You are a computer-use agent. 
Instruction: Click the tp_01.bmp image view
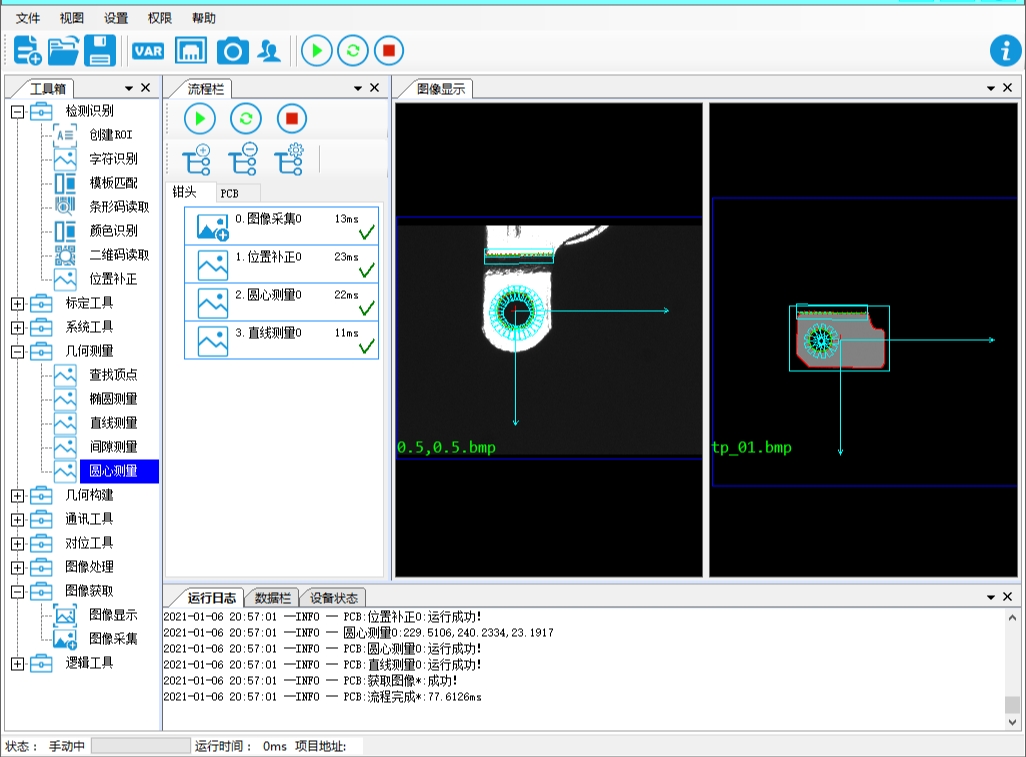[x=864, y=340]
